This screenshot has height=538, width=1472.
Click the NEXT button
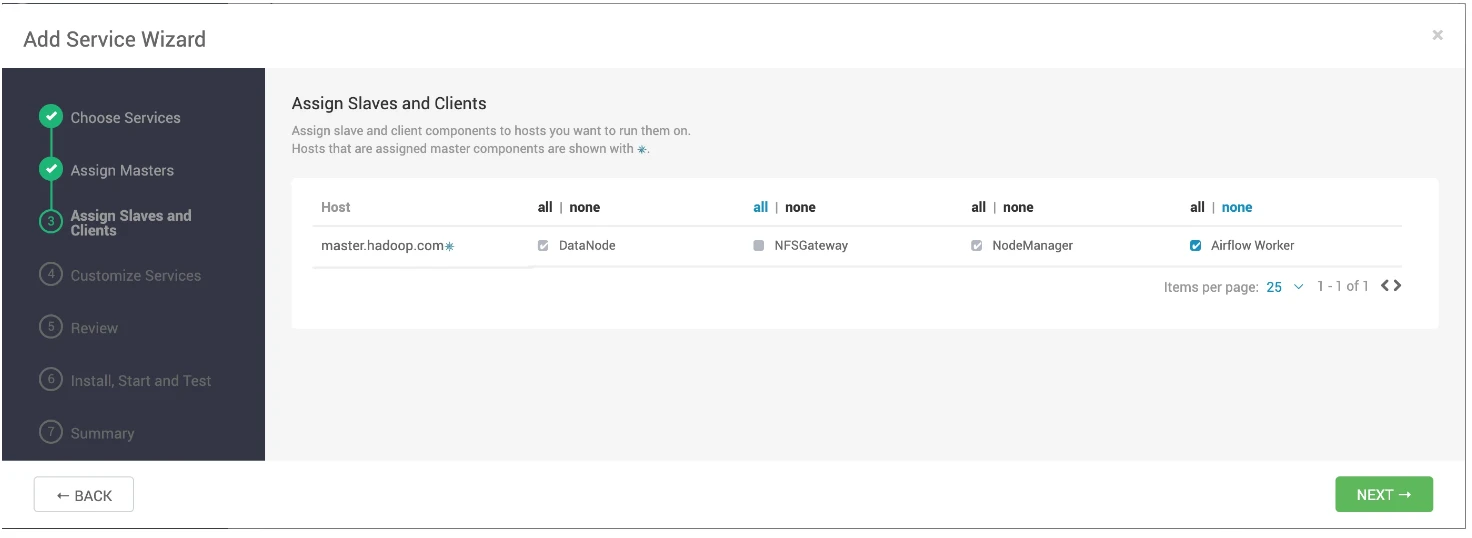(1384, 494)
